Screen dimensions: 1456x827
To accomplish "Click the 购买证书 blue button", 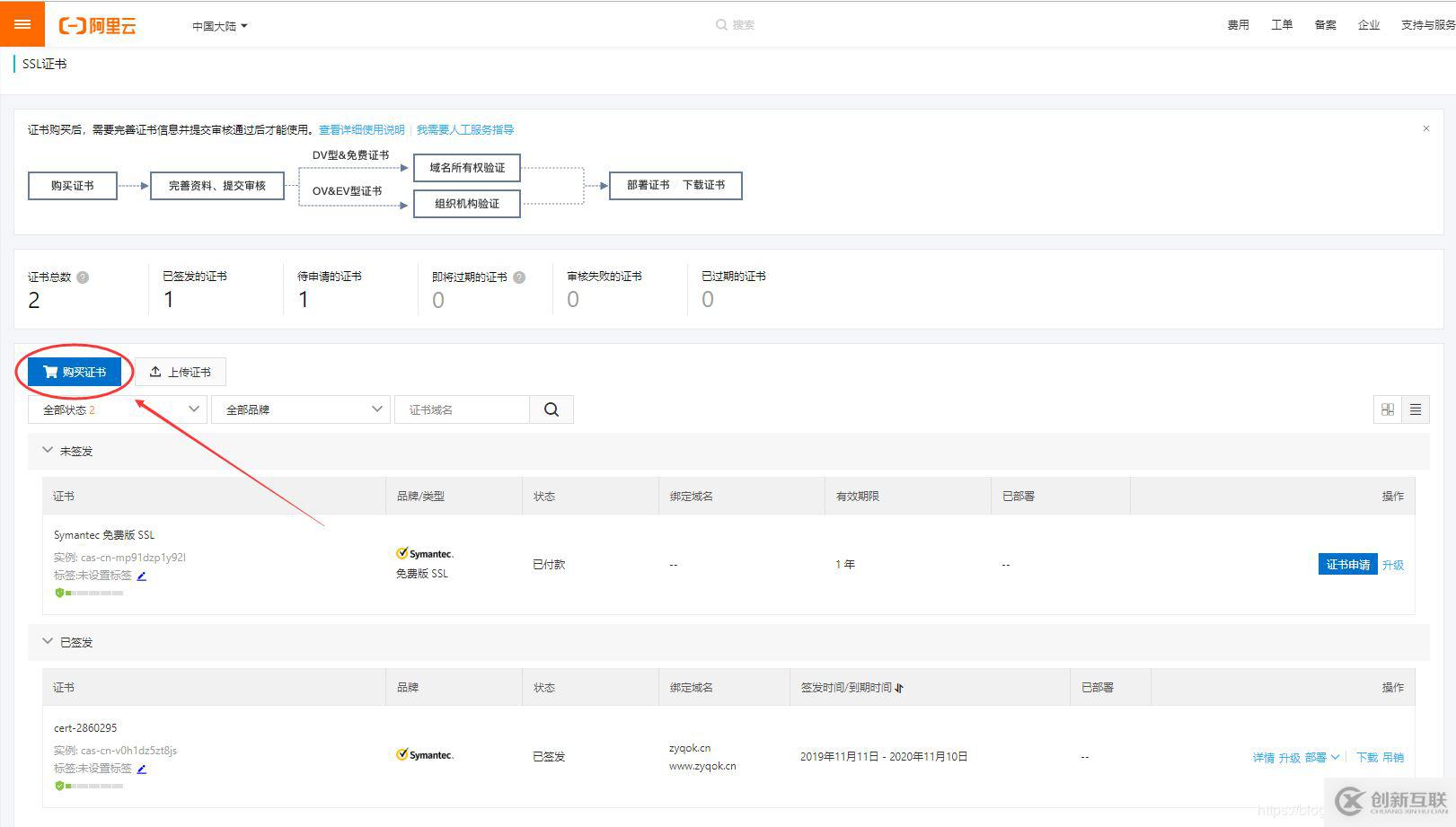I will coord(75,372).
